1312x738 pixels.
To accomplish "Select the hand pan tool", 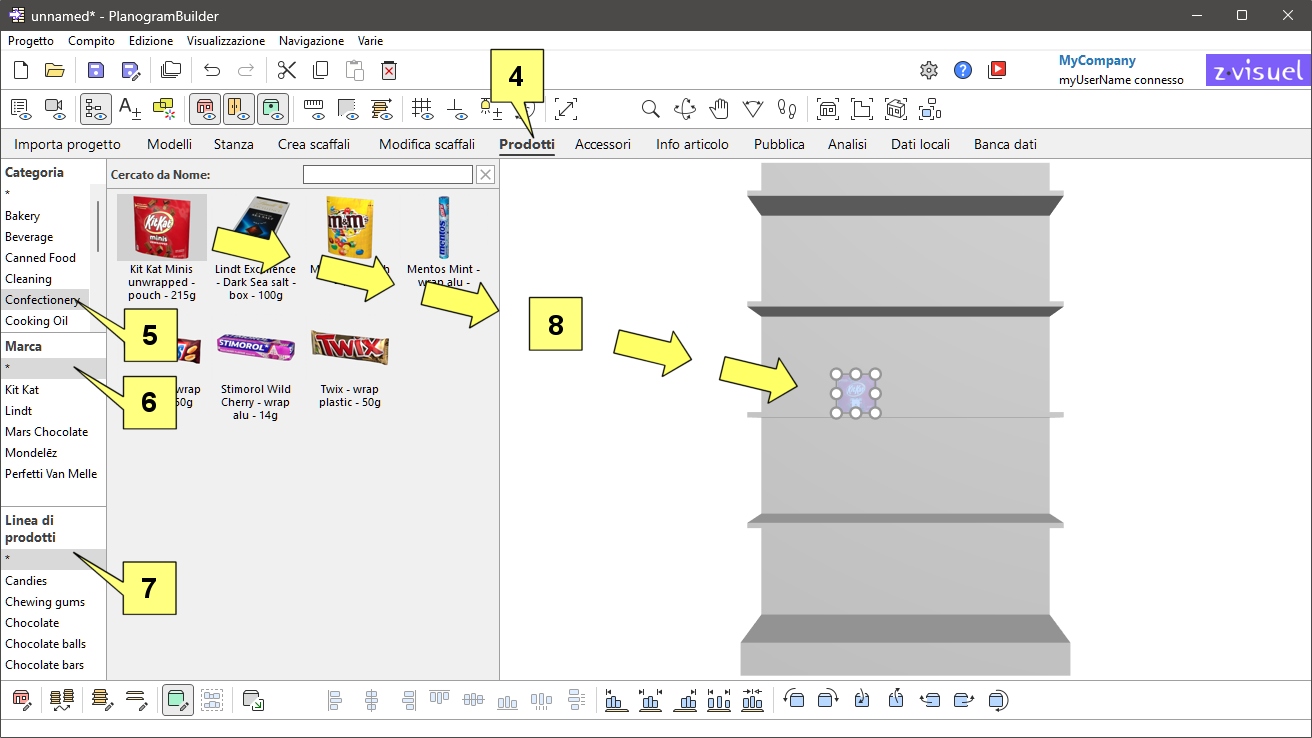I will pyautogui.click(x=719, y=109).
